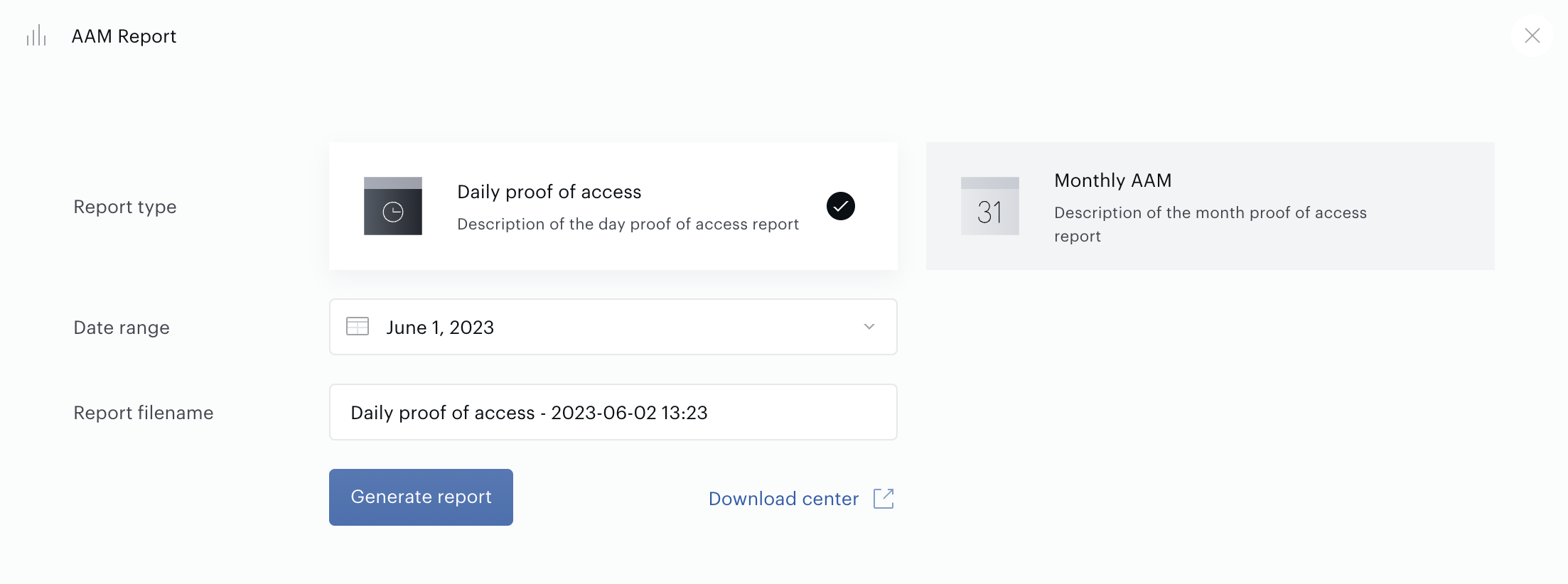Click the Report filename input field
The width and height of the screenshot is (1568, 584).
(x=613, y=412)
